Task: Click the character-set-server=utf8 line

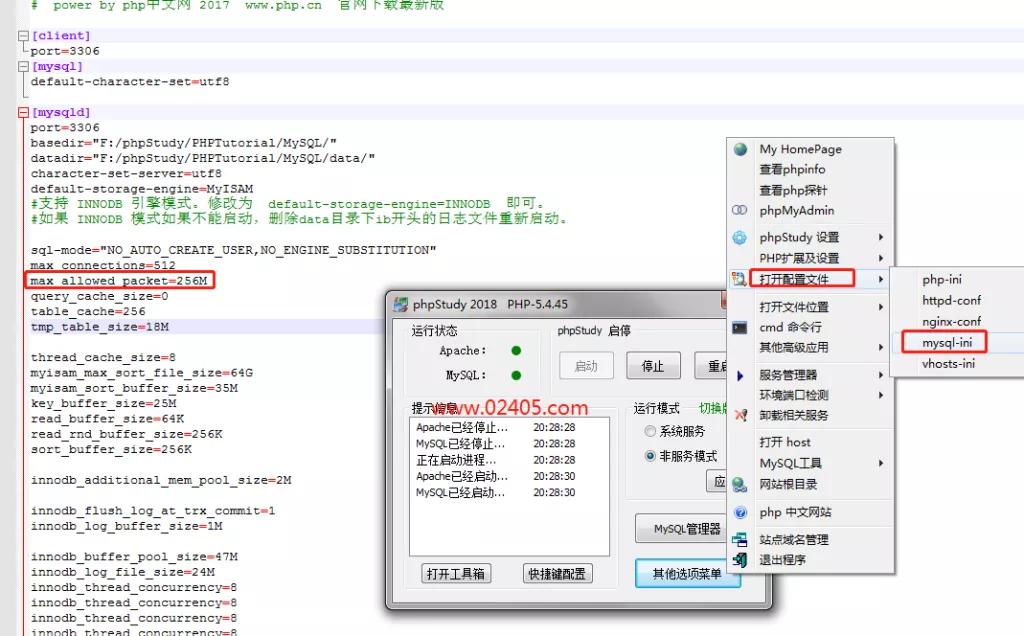Action: tap(126, 174)
